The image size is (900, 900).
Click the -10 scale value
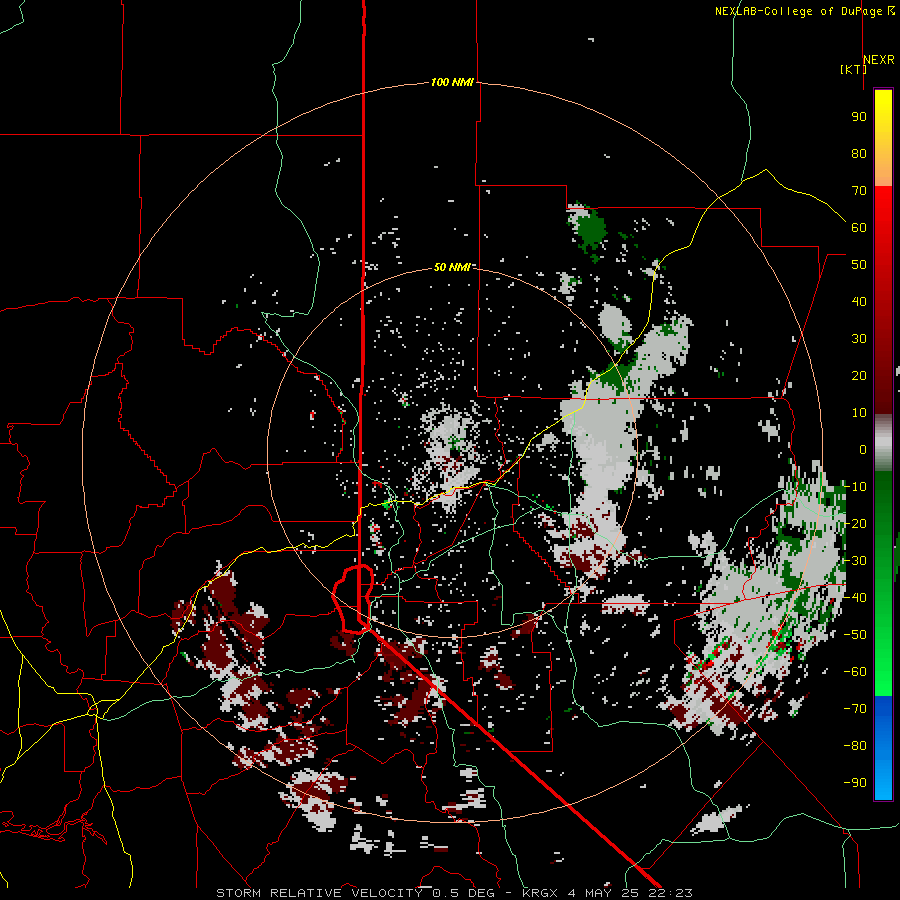click(x=855, y=487)
